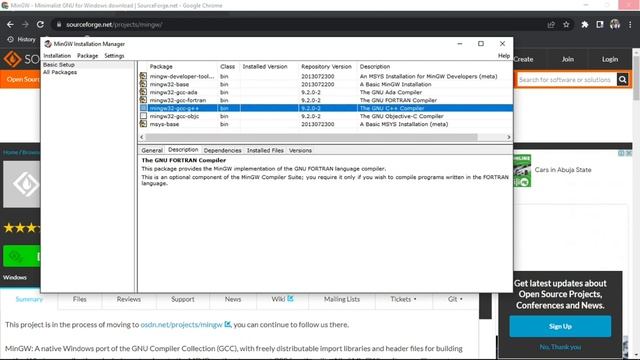
Task: Toggle the mingw32-gcc-ada package checkbox
Action: (143, 92)
